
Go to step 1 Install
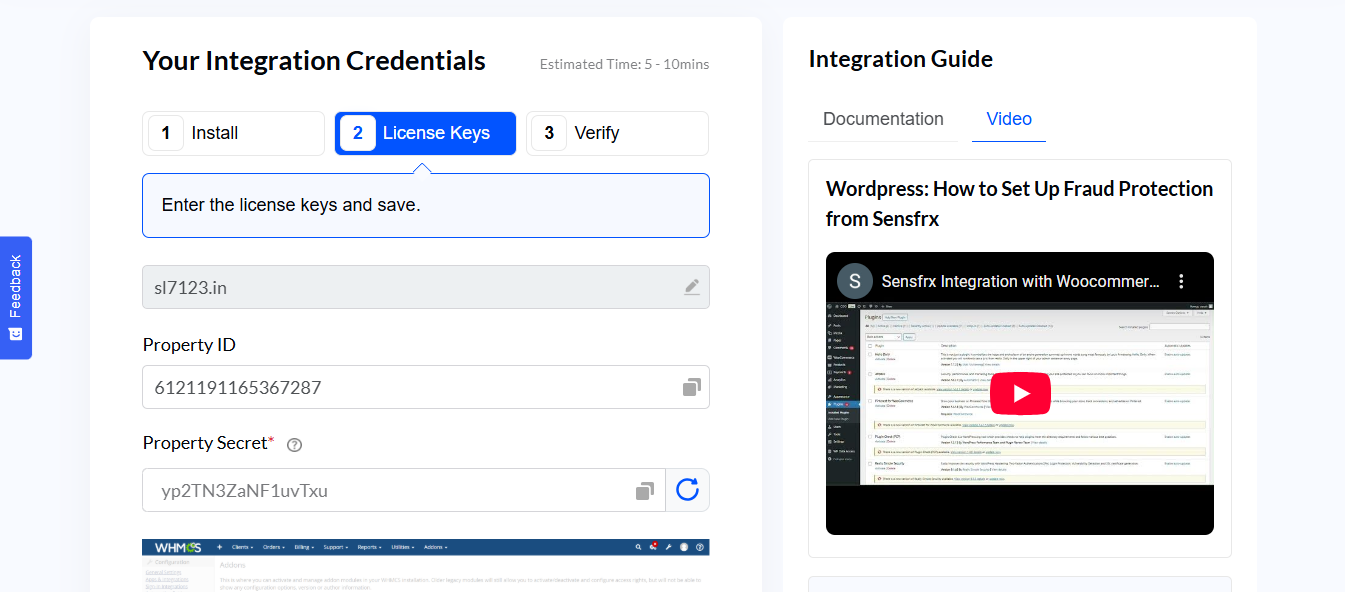click(x=233, y=133)
